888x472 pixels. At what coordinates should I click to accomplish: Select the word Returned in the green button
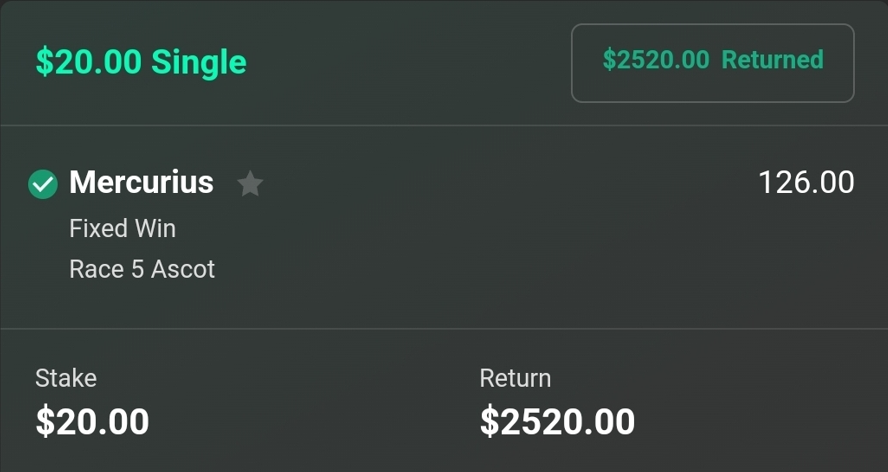[772, 60]
